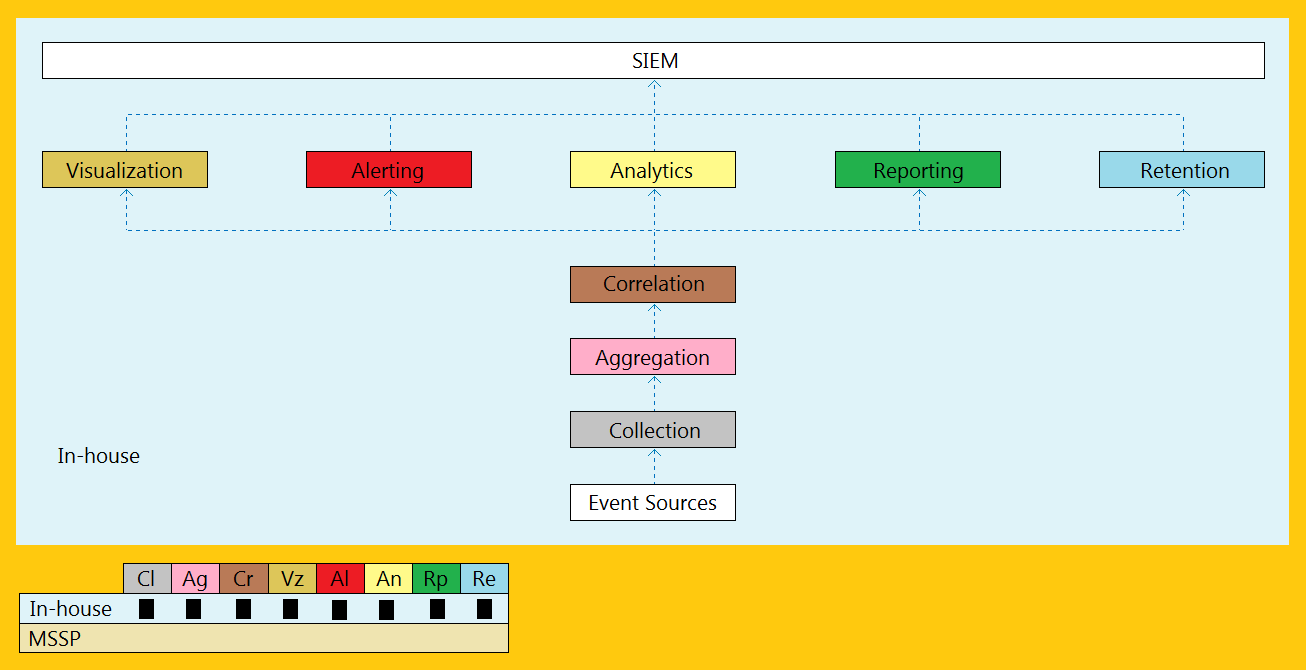Click the Event Sources box
The width and height of the screenshot is (1306, 670).
653,502
